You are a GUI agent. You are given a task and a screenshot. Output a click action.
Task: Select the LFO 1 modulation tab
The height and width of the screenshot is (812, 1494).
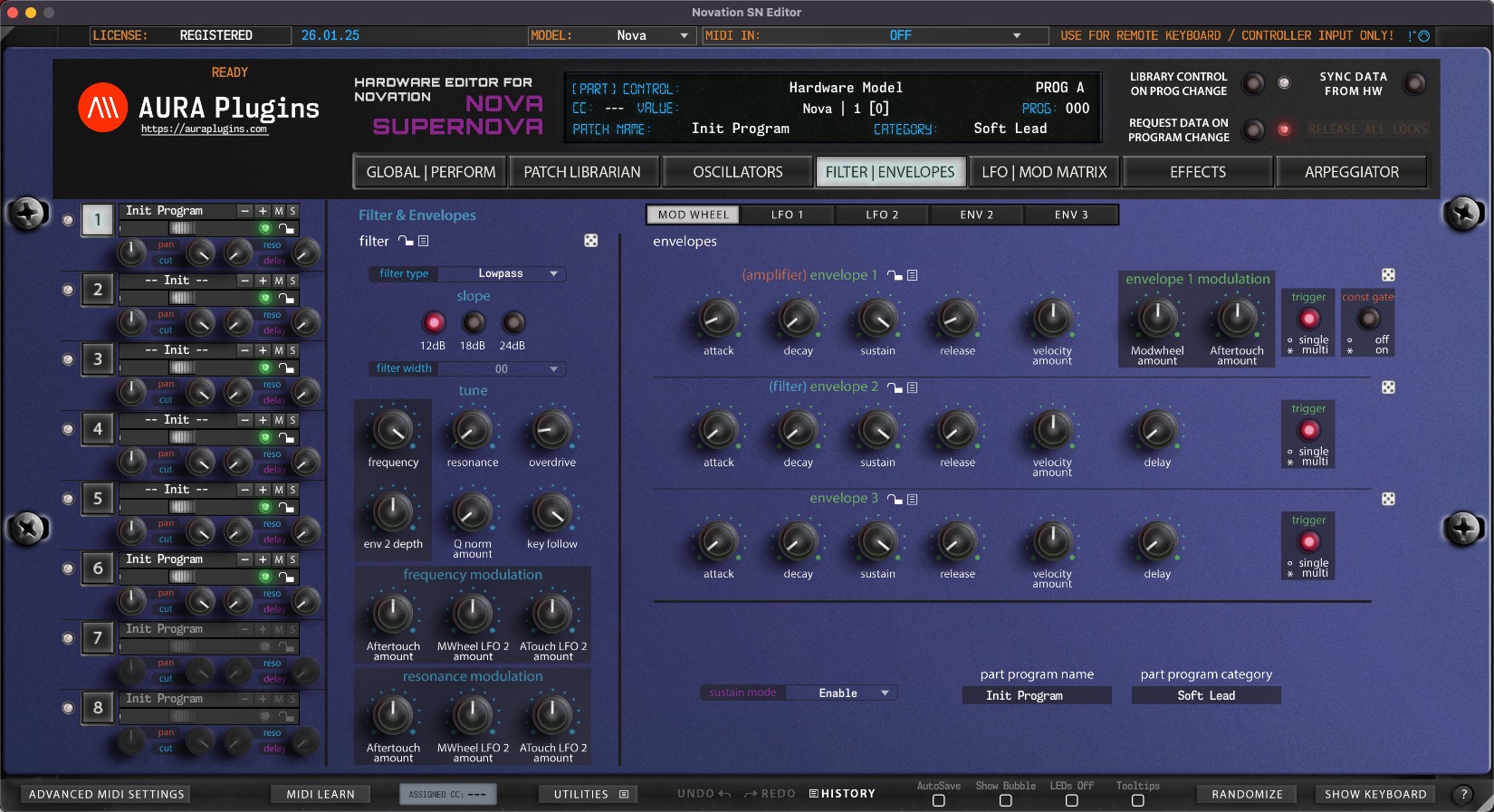pyautogui.click(x=787, y=215)
